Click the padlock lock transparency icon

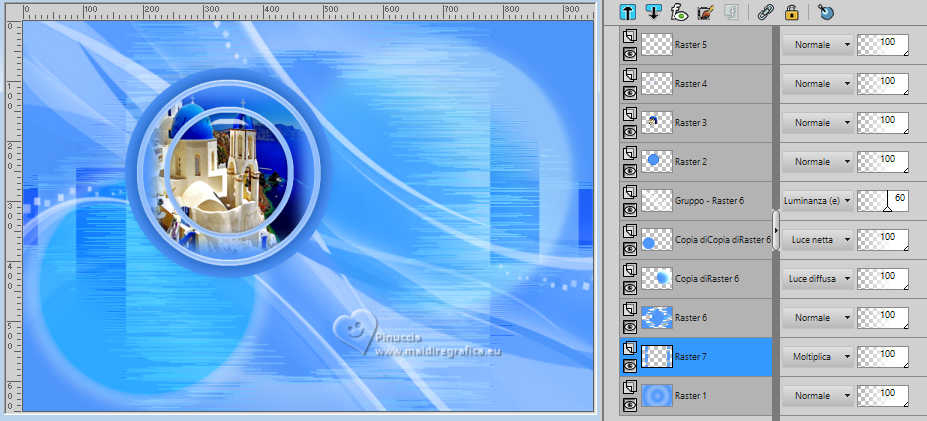coord(791,11)
